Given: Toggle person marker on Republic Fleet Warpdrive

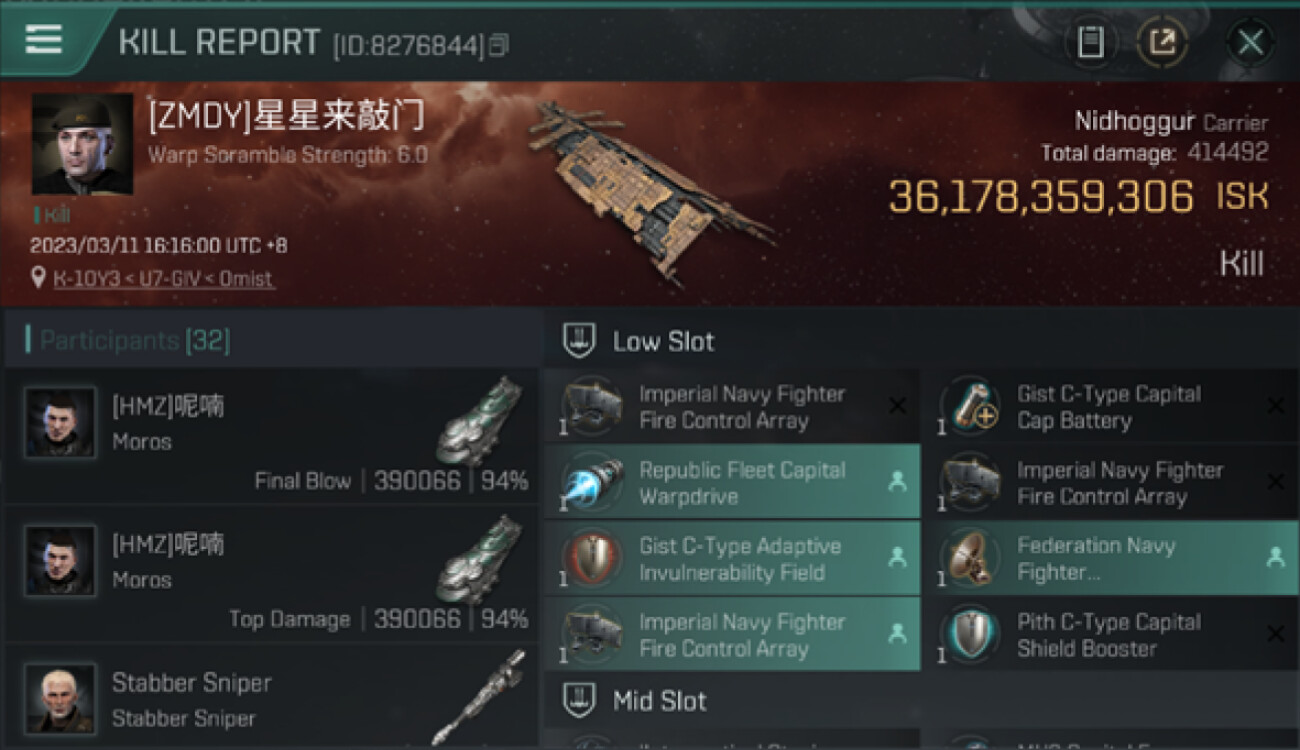Looking at the screenshot, I should (x=897, y=482).
